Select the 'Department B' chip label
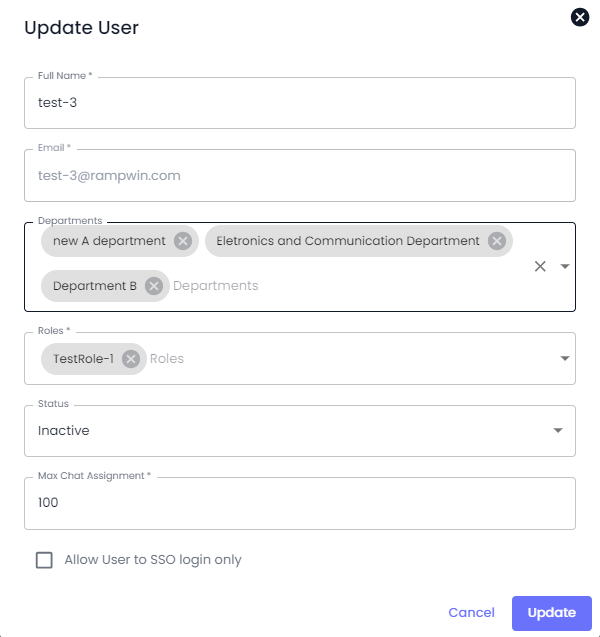 coord(95,286)
